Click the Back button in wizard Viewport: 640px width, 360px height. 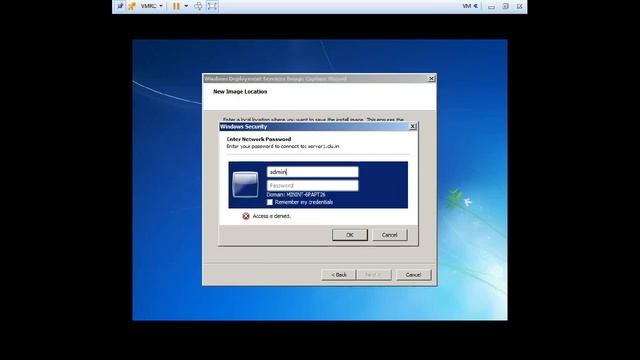tap(339, 275)
